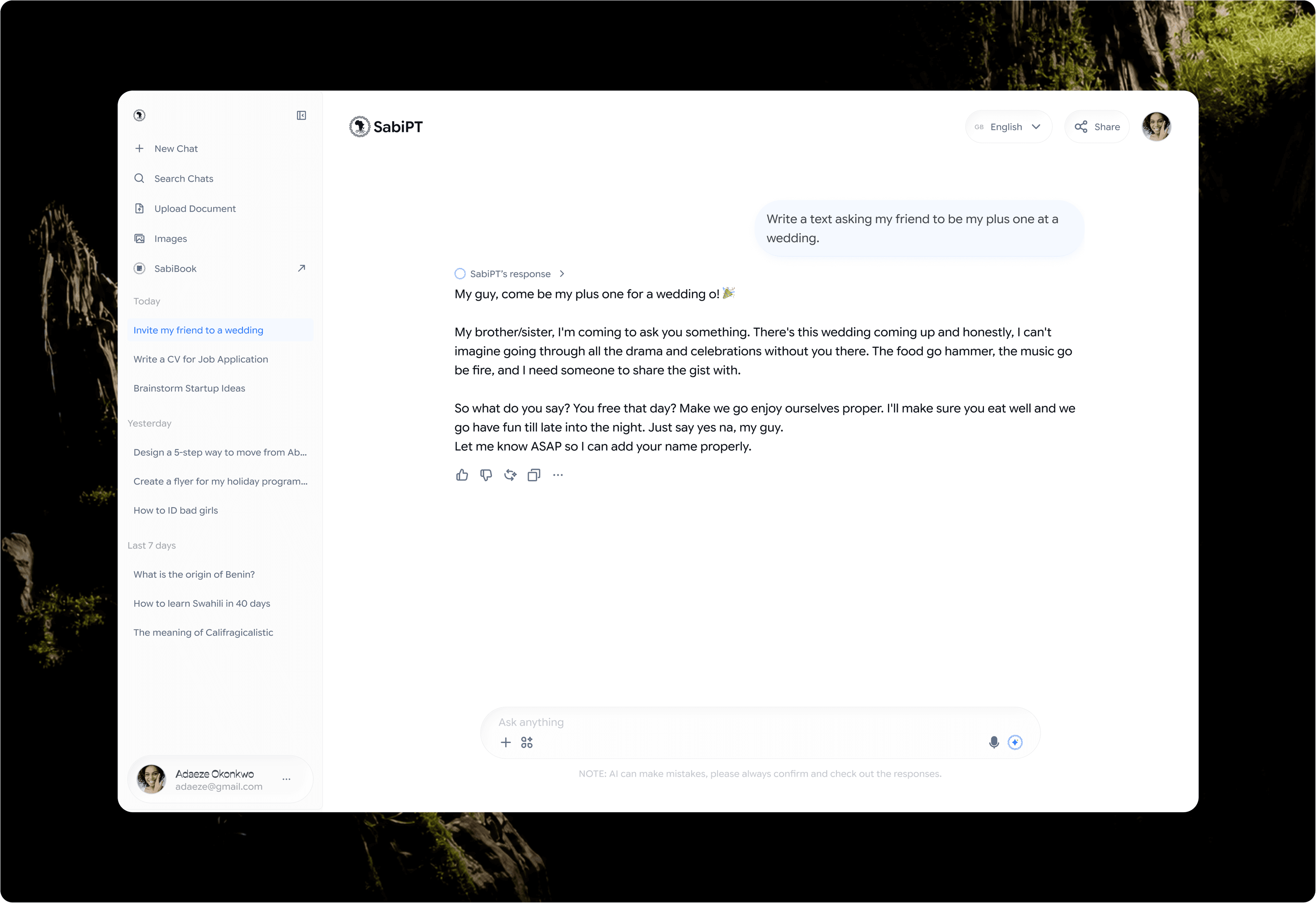
Task: Collapse the sidebar panel
Action: coord(301,115)
